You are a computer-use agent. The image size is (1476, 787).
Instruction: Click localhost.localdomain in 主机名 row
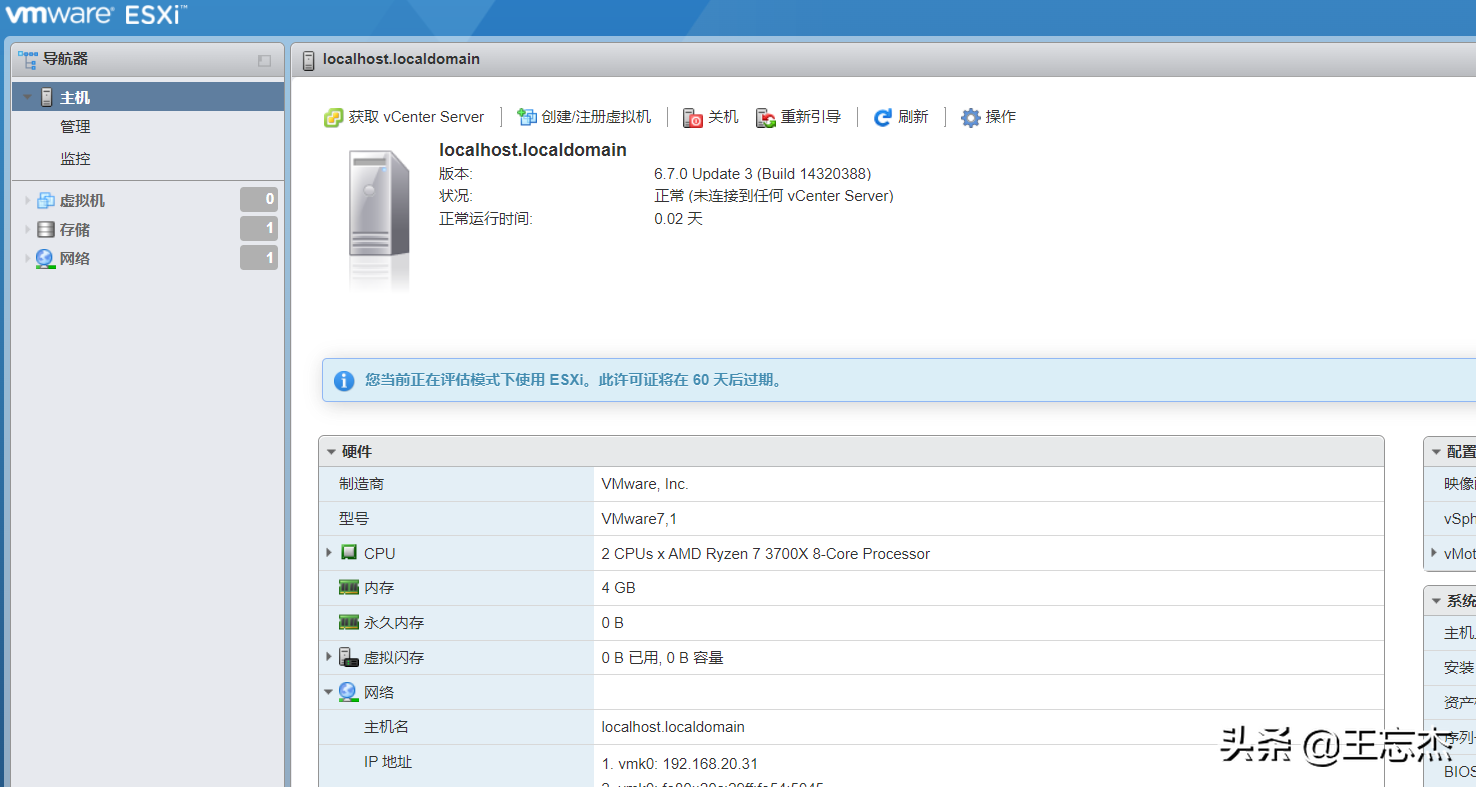(673, 727)
